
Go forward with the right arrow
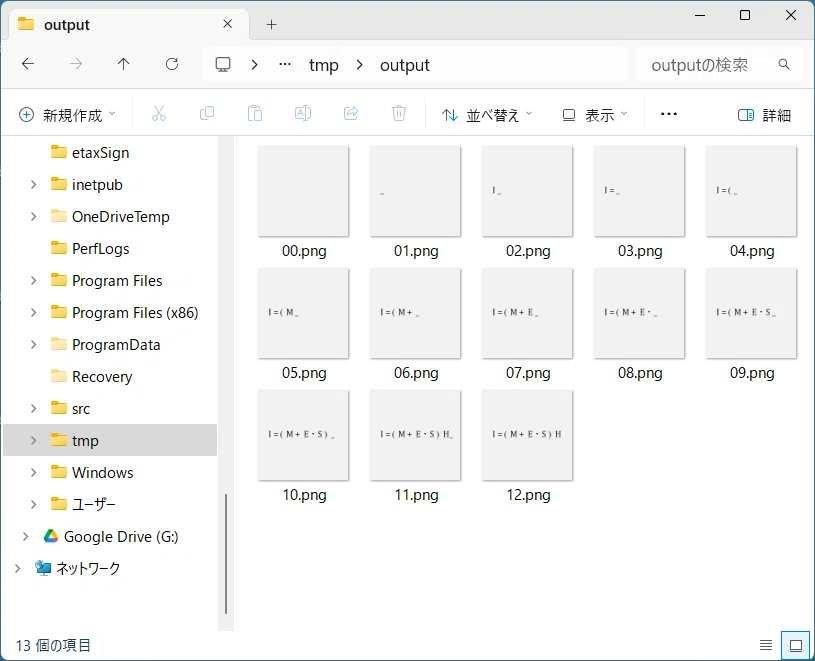(76, 64)
